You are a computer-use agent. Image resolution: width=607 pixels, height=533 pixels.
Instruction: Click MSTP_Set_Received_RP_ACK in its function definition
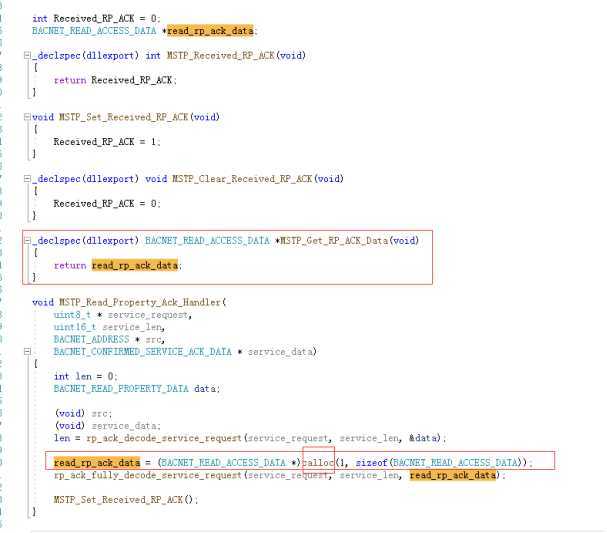click(x=124, y=117)
